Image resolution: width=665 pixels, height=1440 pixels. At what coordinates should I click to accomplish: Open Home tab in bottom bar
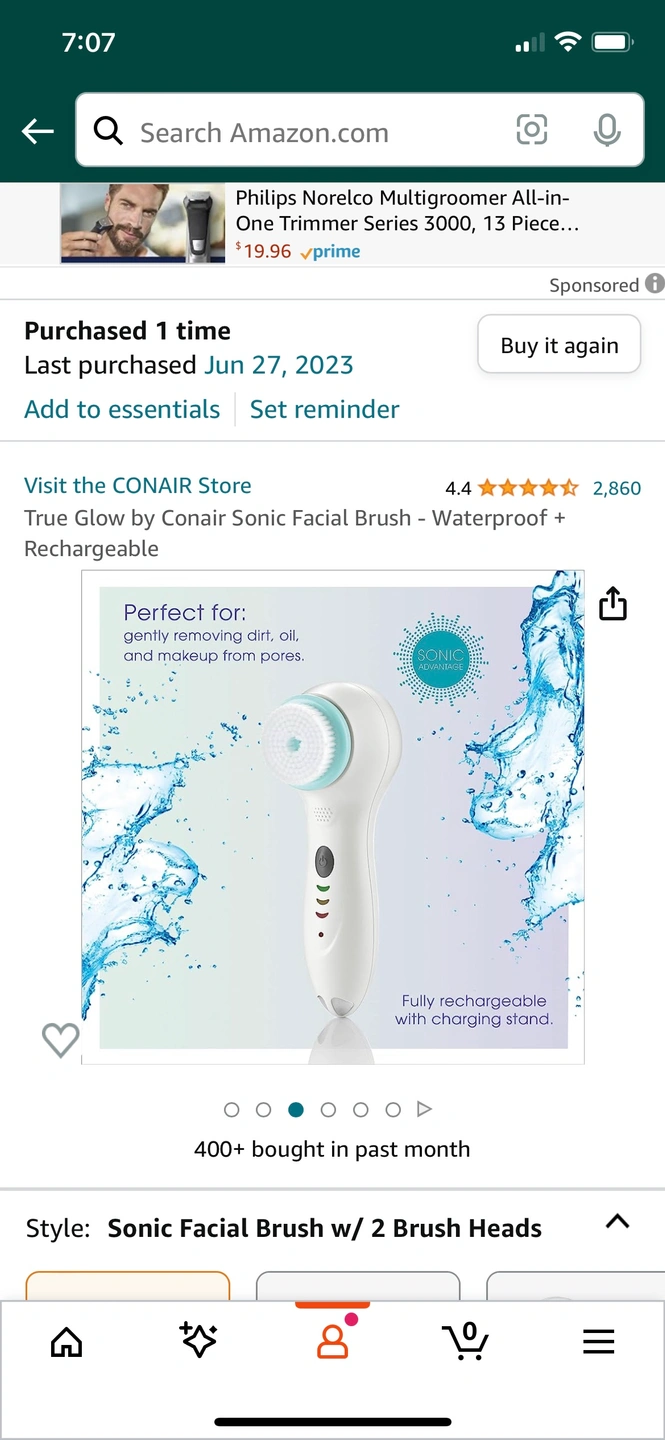click(66, 1342)
